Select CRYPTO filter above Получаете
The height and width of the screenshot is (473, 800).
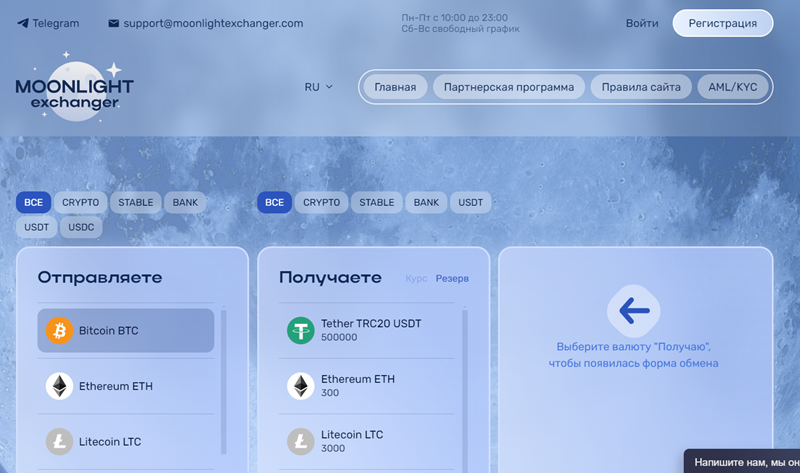(x=321, y=203)
